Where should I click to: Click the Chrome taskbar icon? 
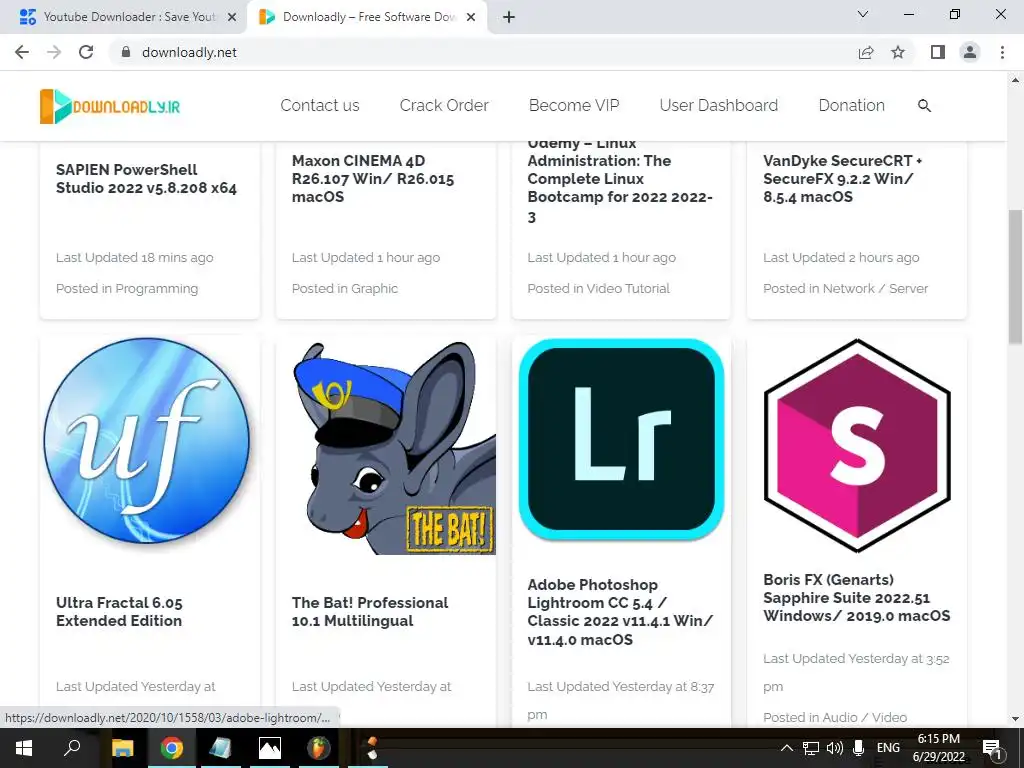(172, 748)
